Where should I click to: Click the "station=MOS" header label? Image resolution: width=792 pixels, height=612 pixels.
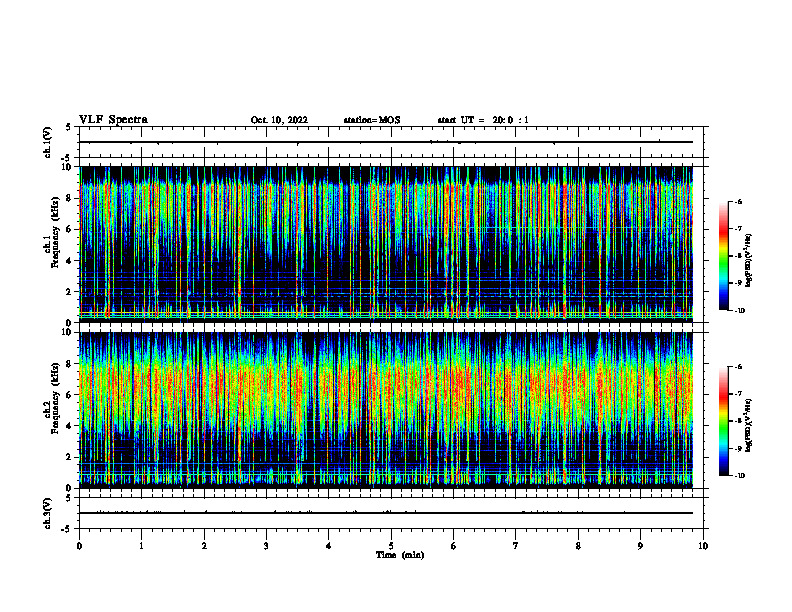(x=372, y=120)
